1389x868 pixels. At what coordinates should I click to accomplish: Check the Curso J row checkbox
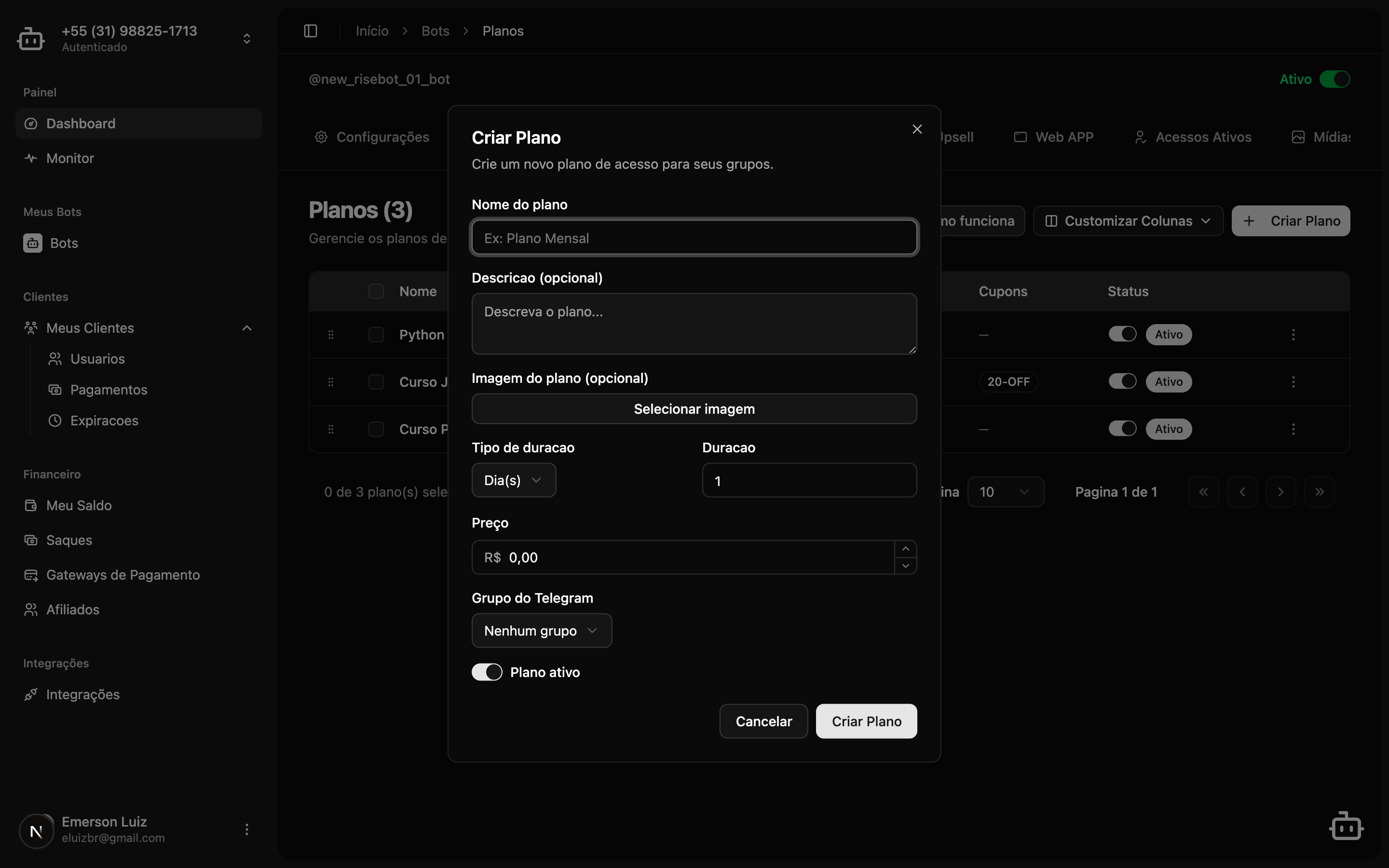376,382
